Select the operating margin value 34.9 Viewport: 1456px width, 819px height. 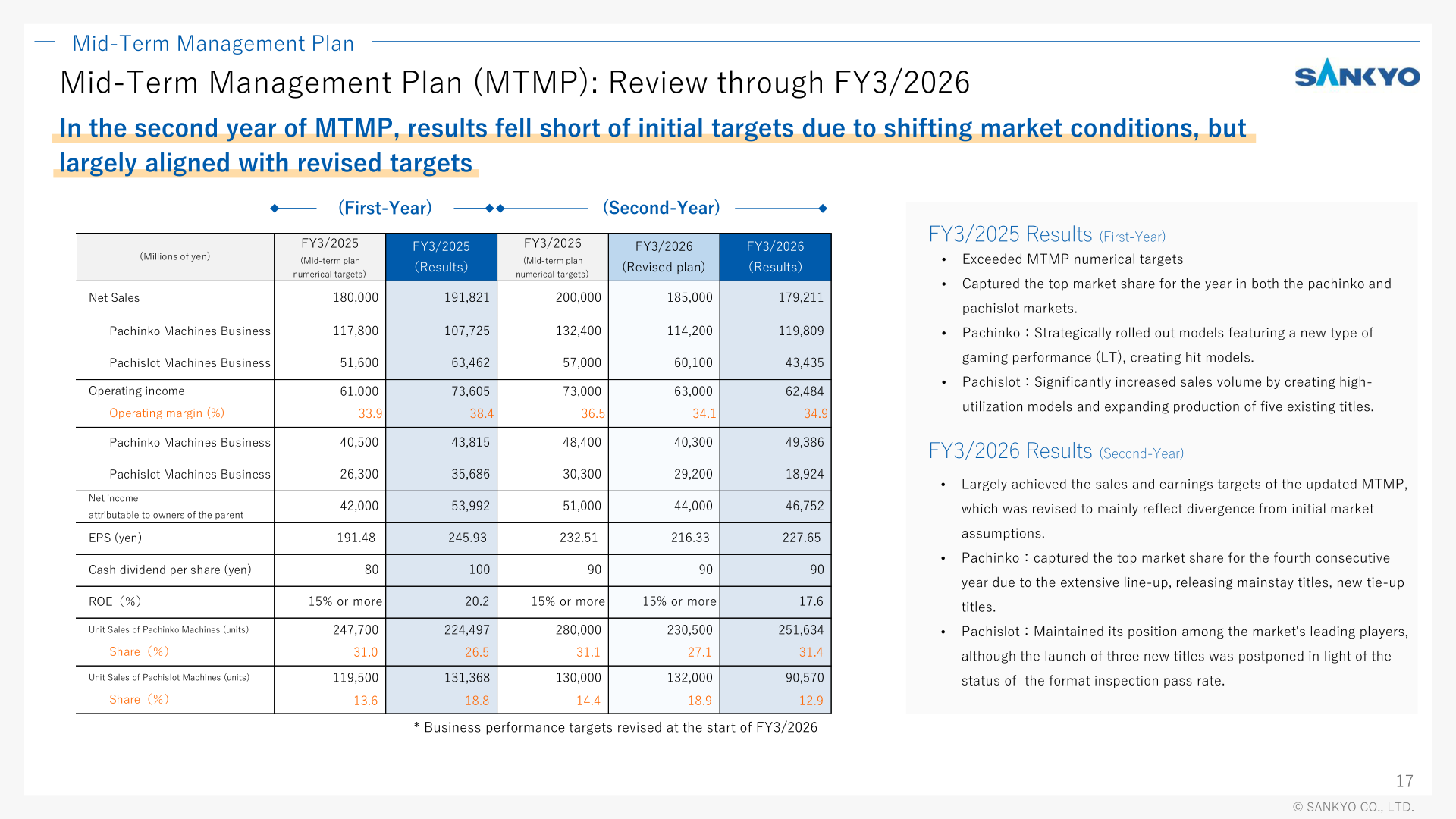tap(816, 414)
